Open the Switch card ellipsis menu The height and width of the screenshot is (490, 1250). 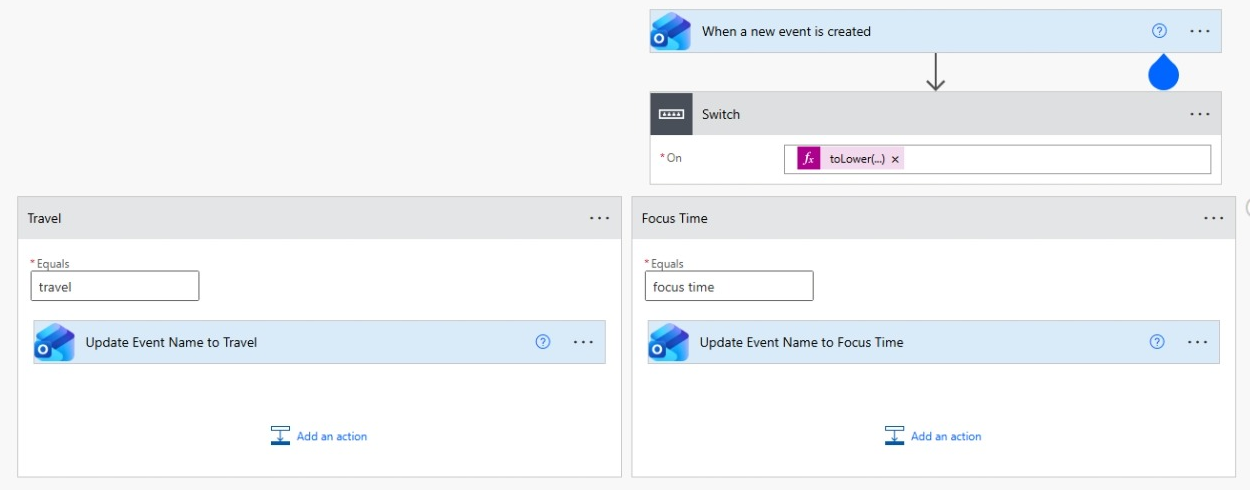click(1200, 114)
